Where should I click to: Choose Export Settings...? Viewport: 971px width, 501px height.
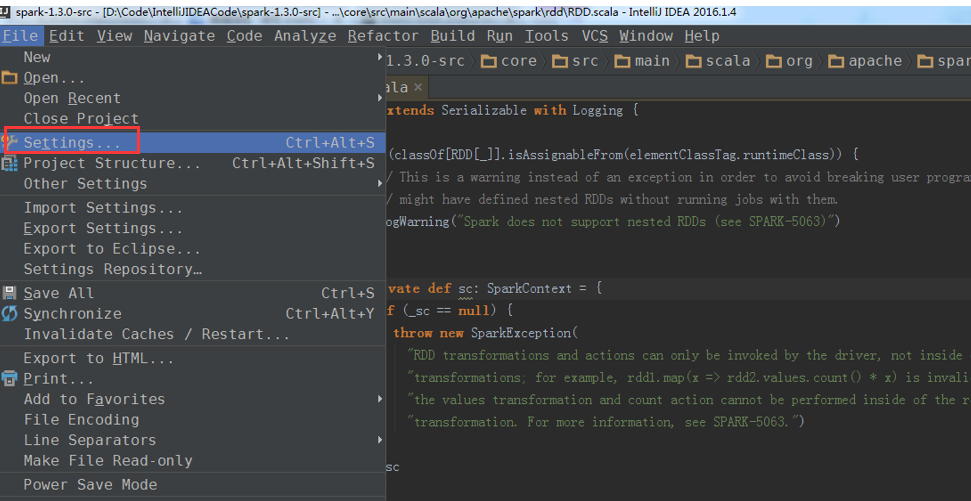[193, 229]
